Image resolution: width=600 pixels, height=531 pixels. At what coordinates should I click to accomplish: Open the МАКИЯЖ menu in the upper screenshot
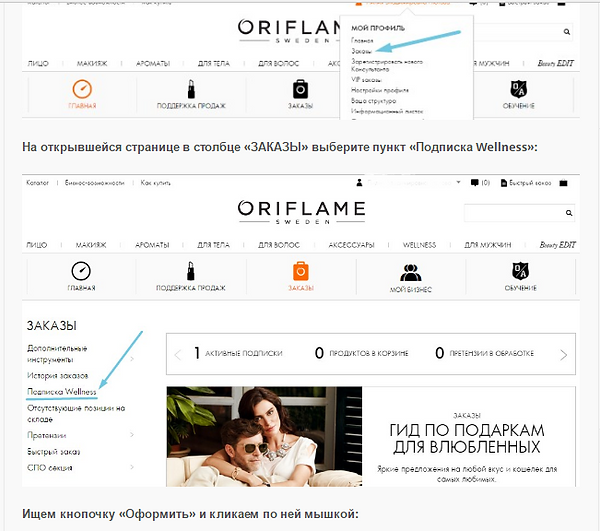click(x=92, y=64)
